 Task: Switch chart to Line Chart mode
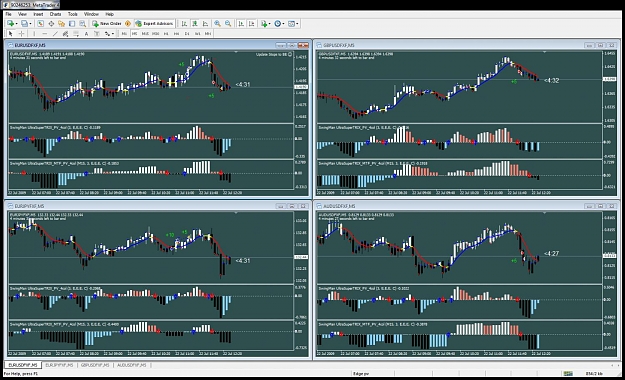tap(205, 24)
